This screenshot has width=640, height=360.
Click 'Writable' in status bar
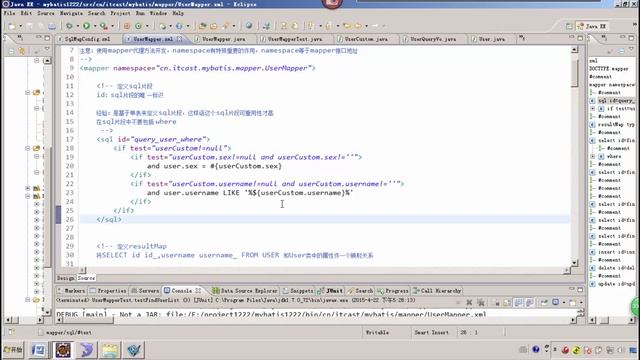[x=377, y=333]
